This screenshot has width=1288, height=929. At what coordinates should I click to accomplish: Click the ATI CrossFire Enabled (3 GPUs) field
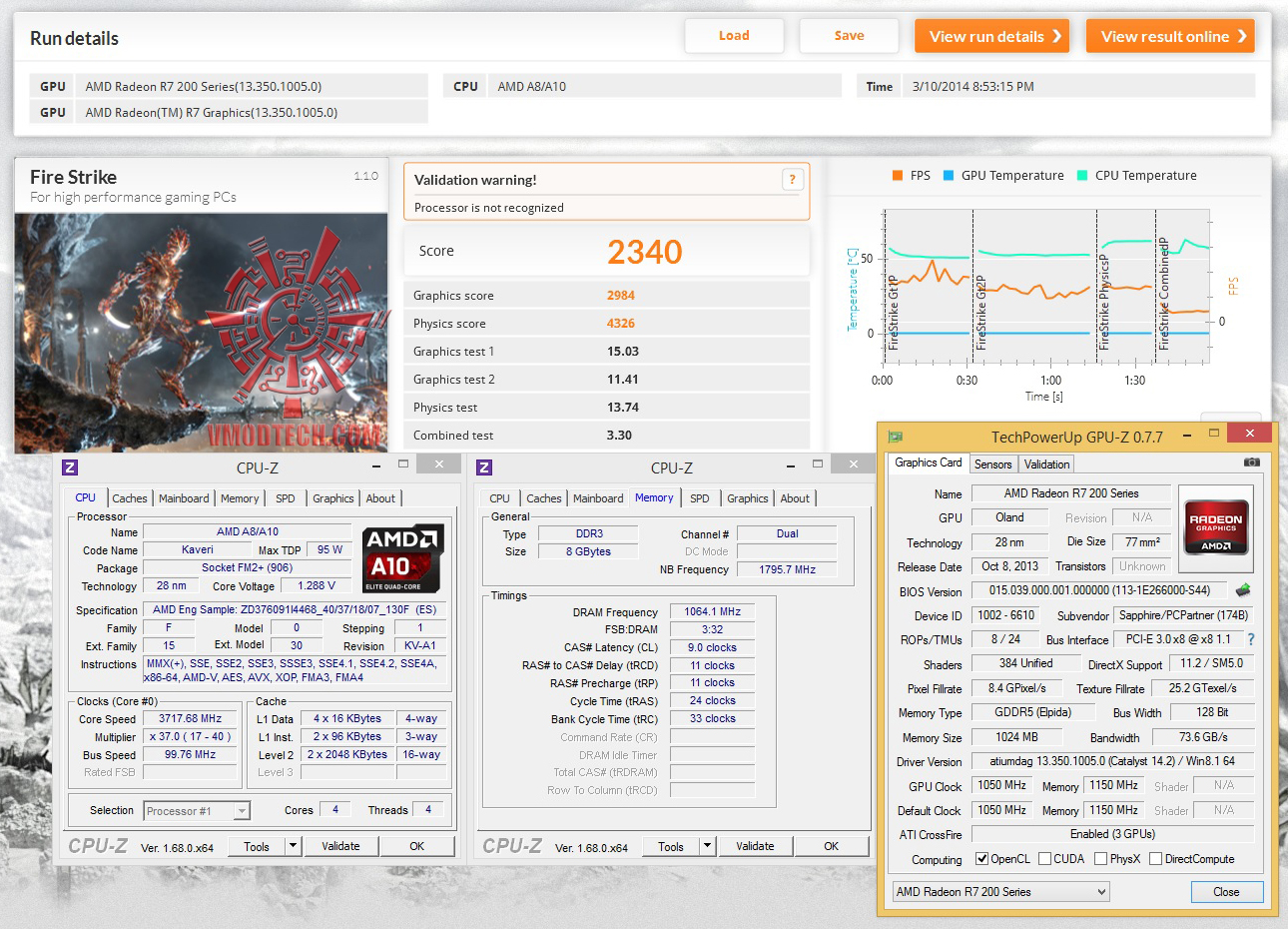pyautogui.click(x=1112, y=834)
